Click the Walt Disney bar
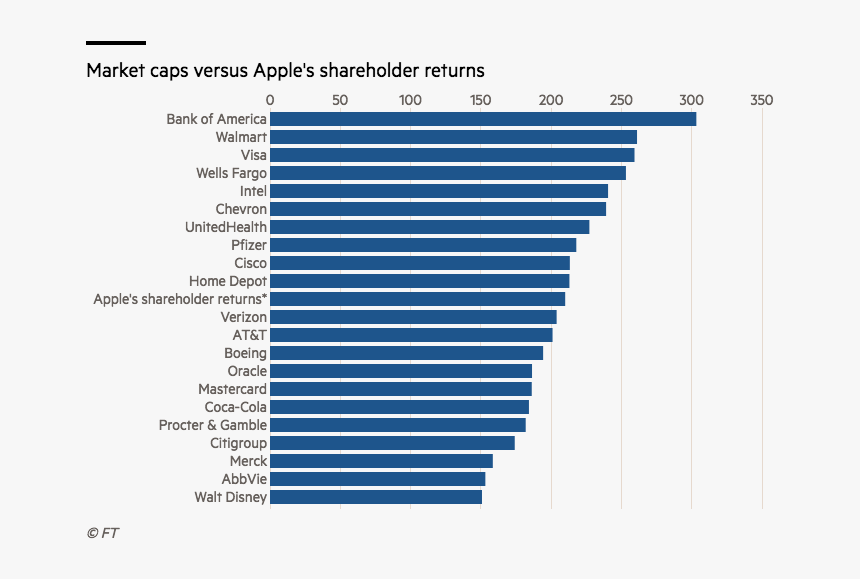Screen dimensions: 860x579 point(376,497)
